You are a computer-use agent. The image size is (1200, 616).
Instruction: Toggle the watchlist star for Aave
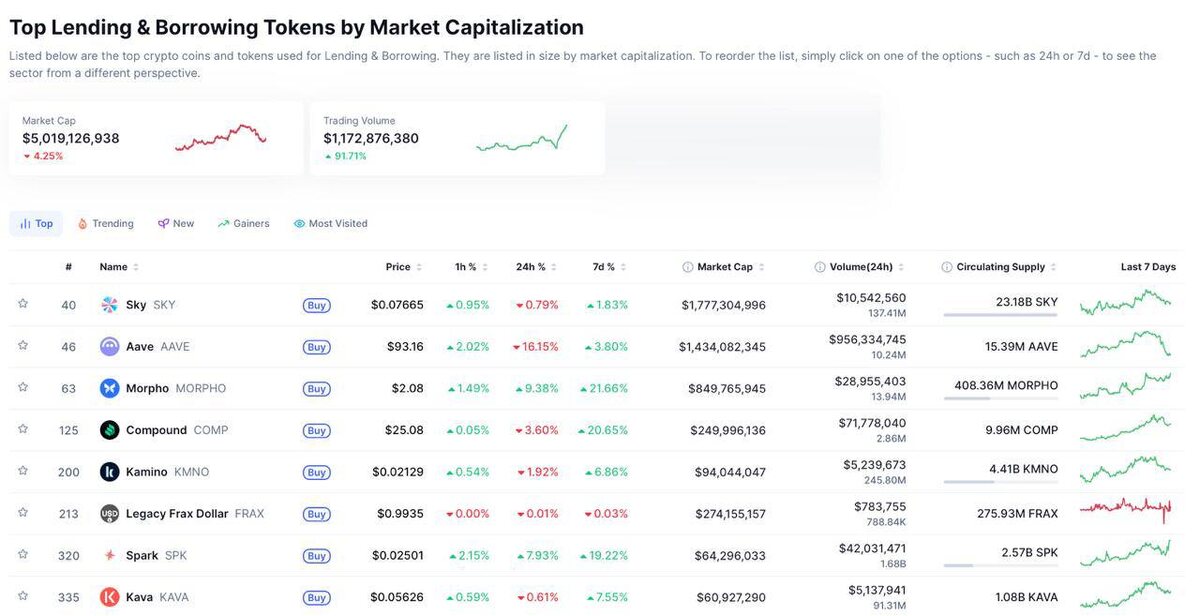[23, 346]
